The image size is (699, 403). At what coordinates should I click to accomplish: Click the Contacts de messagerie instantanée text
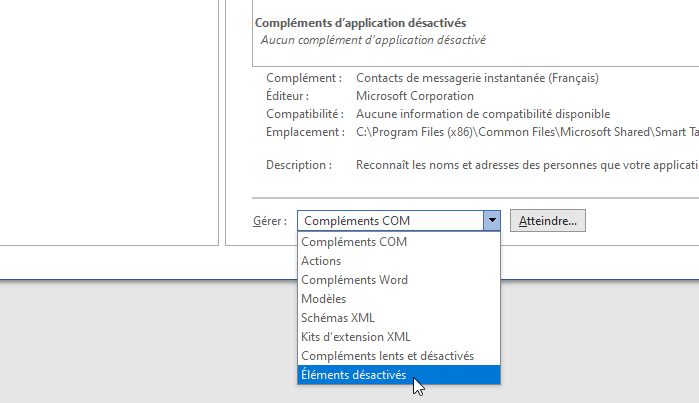pos(477,78)
